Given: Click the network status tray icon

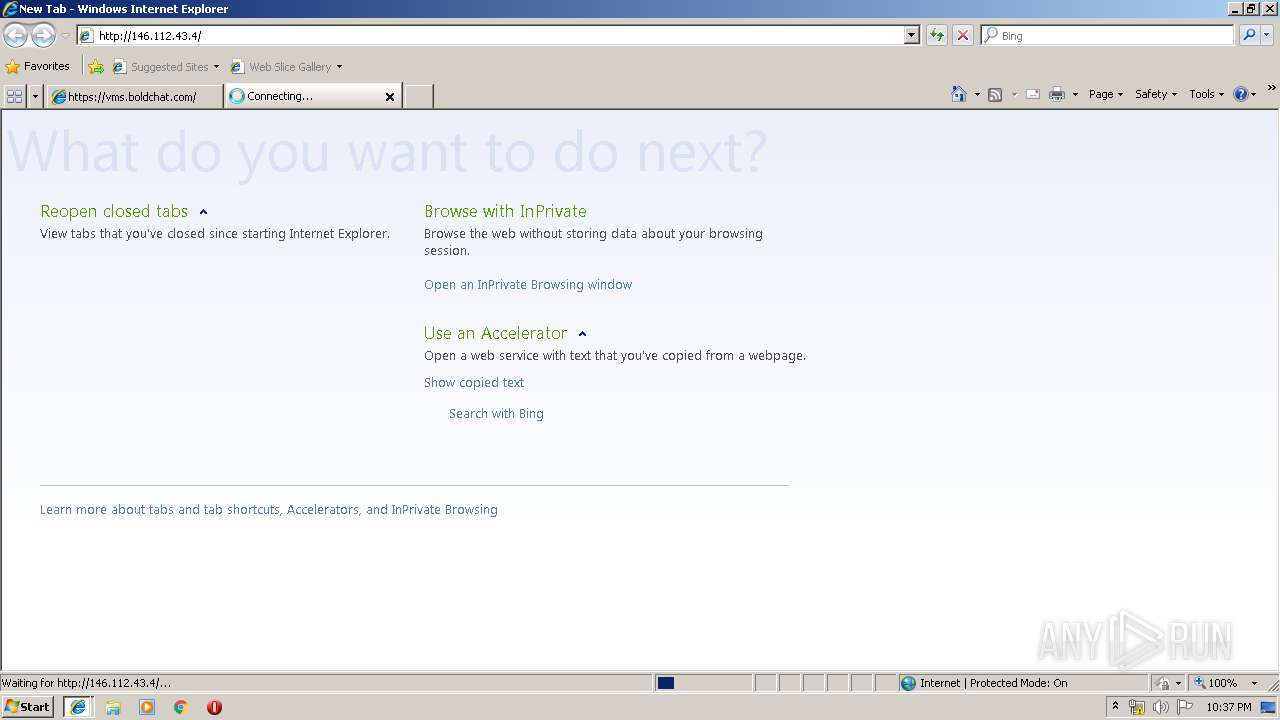Looking at the screenshot, I should point(1137,708).
